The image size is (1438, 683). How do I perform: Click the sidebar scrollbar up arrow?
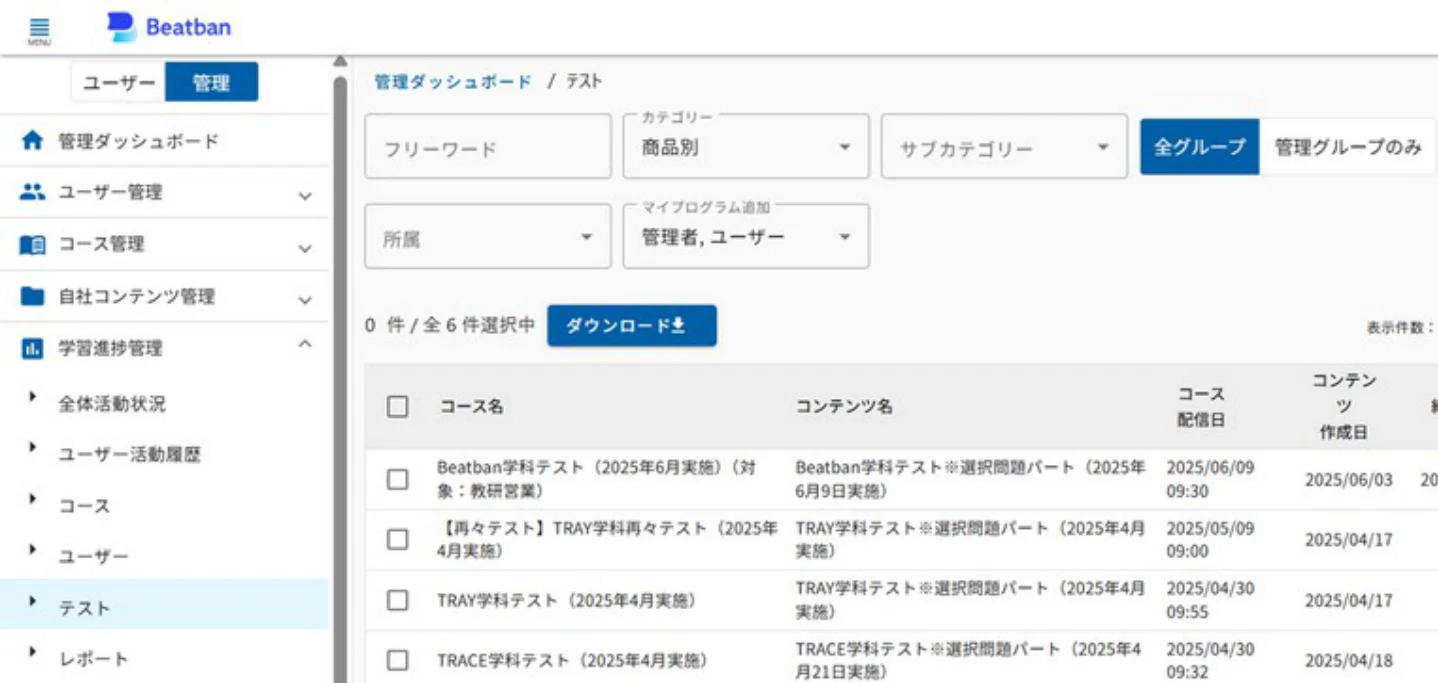click(340, 61)
